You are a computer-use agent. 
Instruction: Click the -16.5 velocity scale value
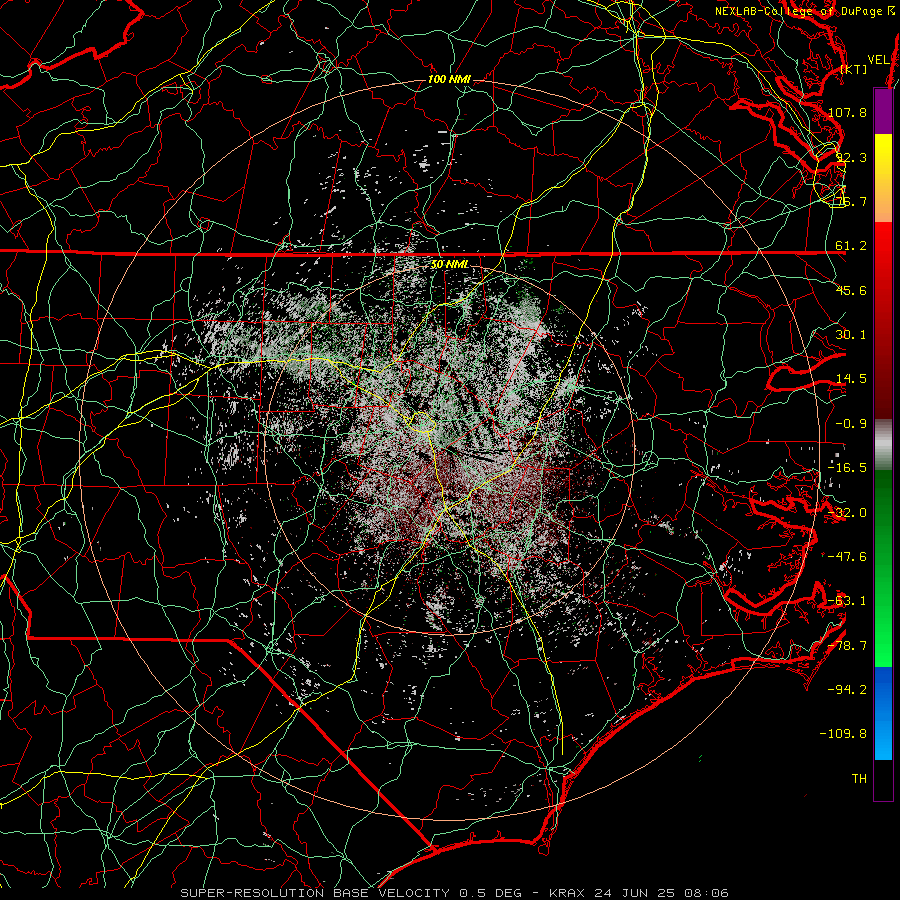pos(847,468)
